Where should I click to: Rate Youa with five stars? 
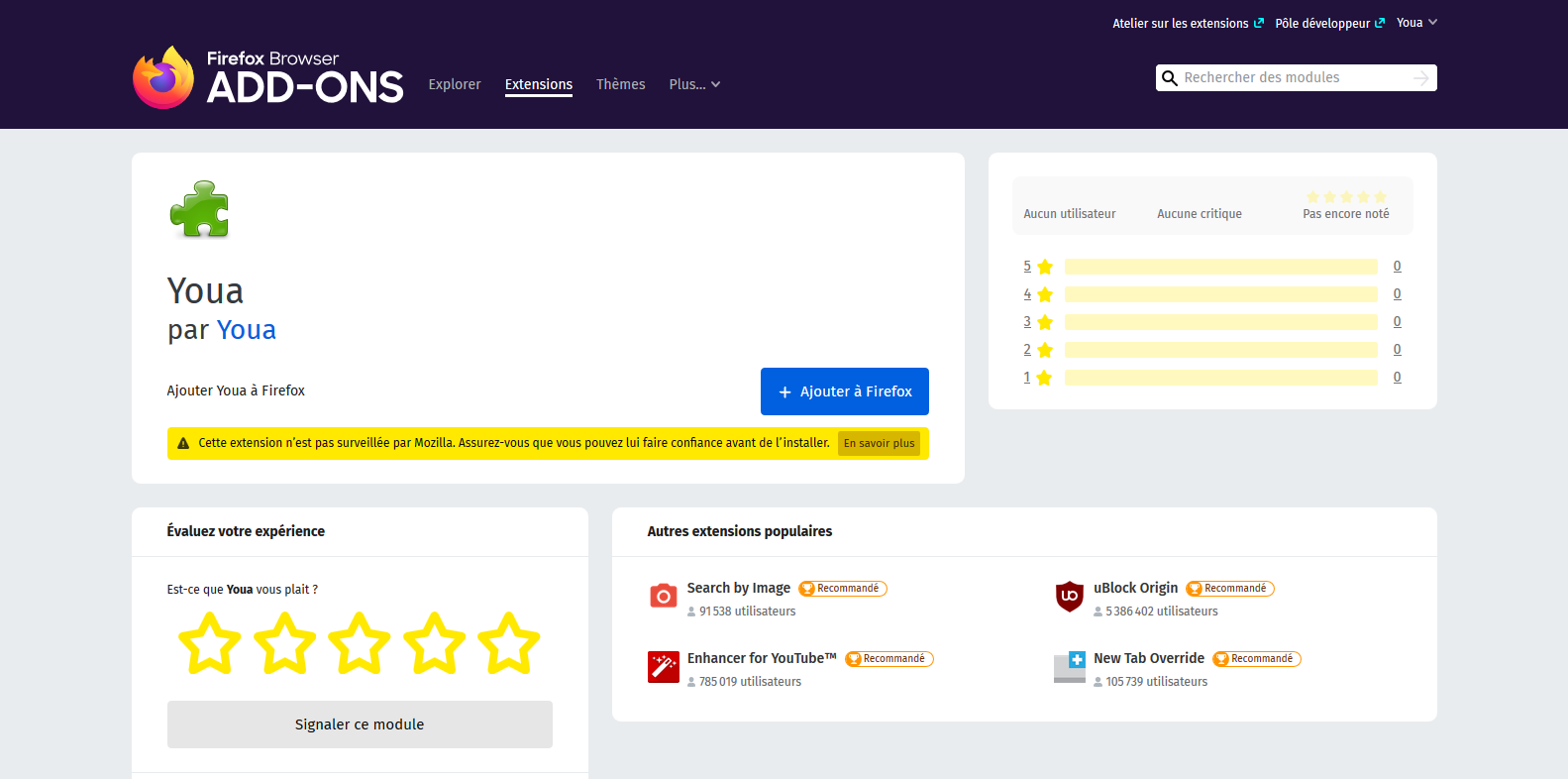click(x=509, y=643)
